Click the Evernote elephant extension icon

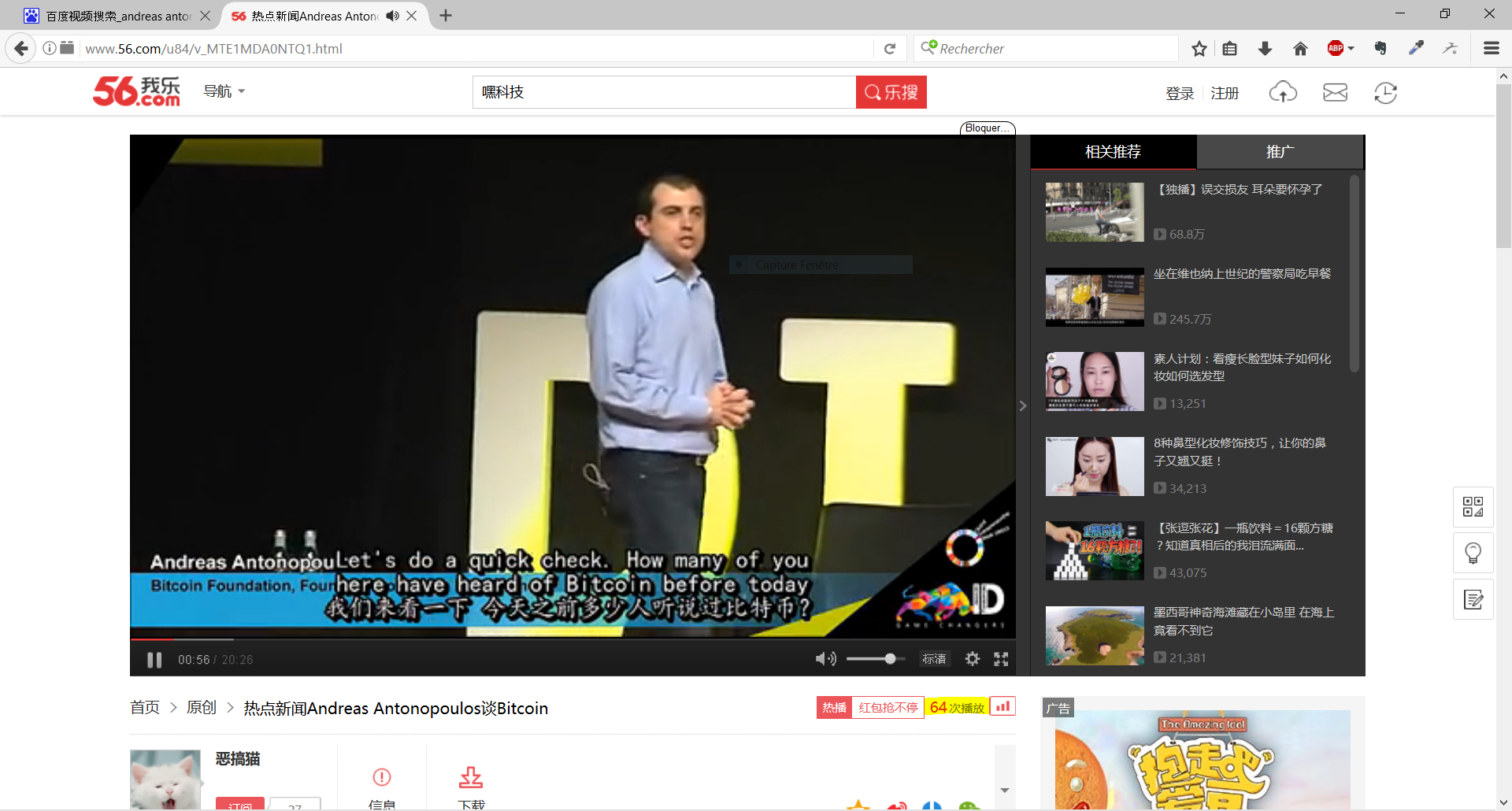(x=1380, y=49)
